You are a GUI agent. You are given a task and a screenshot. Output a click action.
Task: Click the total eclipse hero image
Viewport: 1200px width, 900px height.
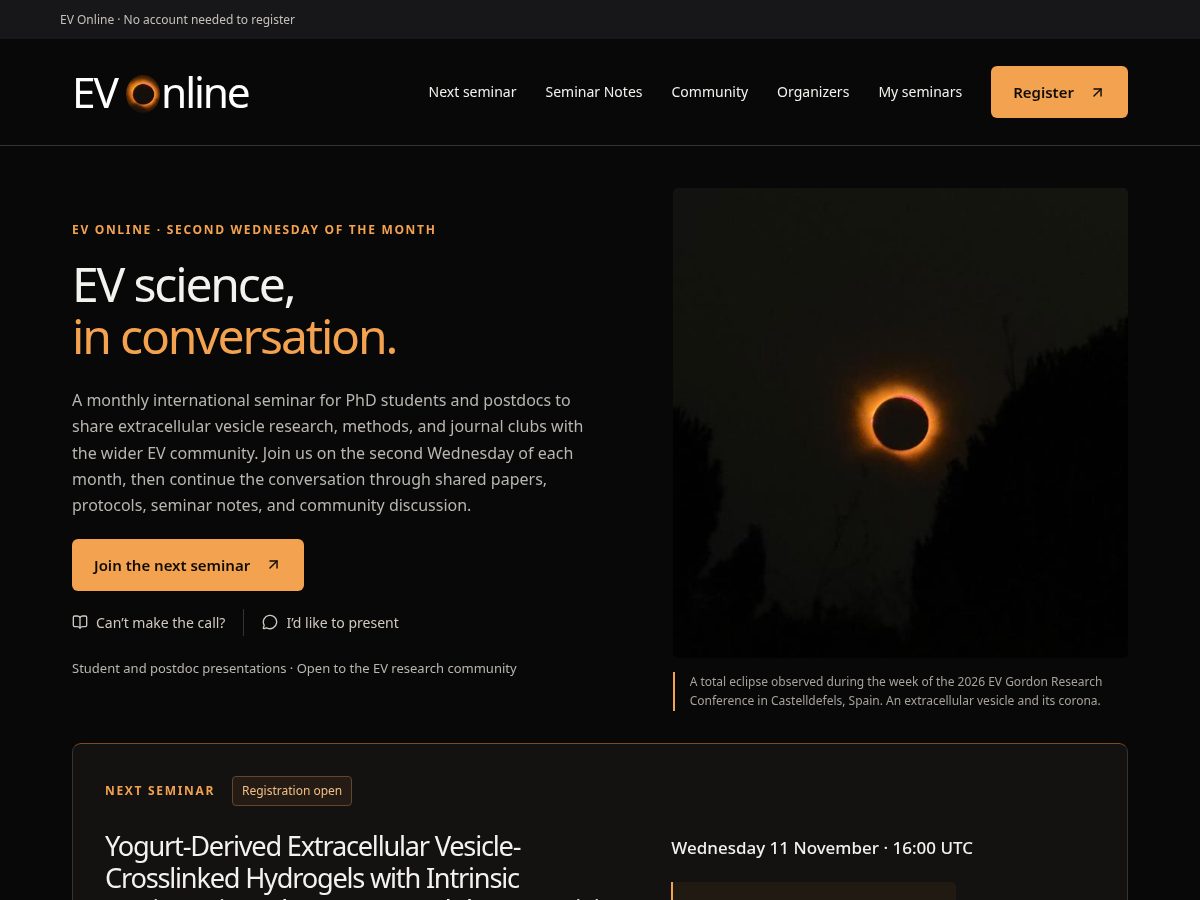[x=900, y=422]
